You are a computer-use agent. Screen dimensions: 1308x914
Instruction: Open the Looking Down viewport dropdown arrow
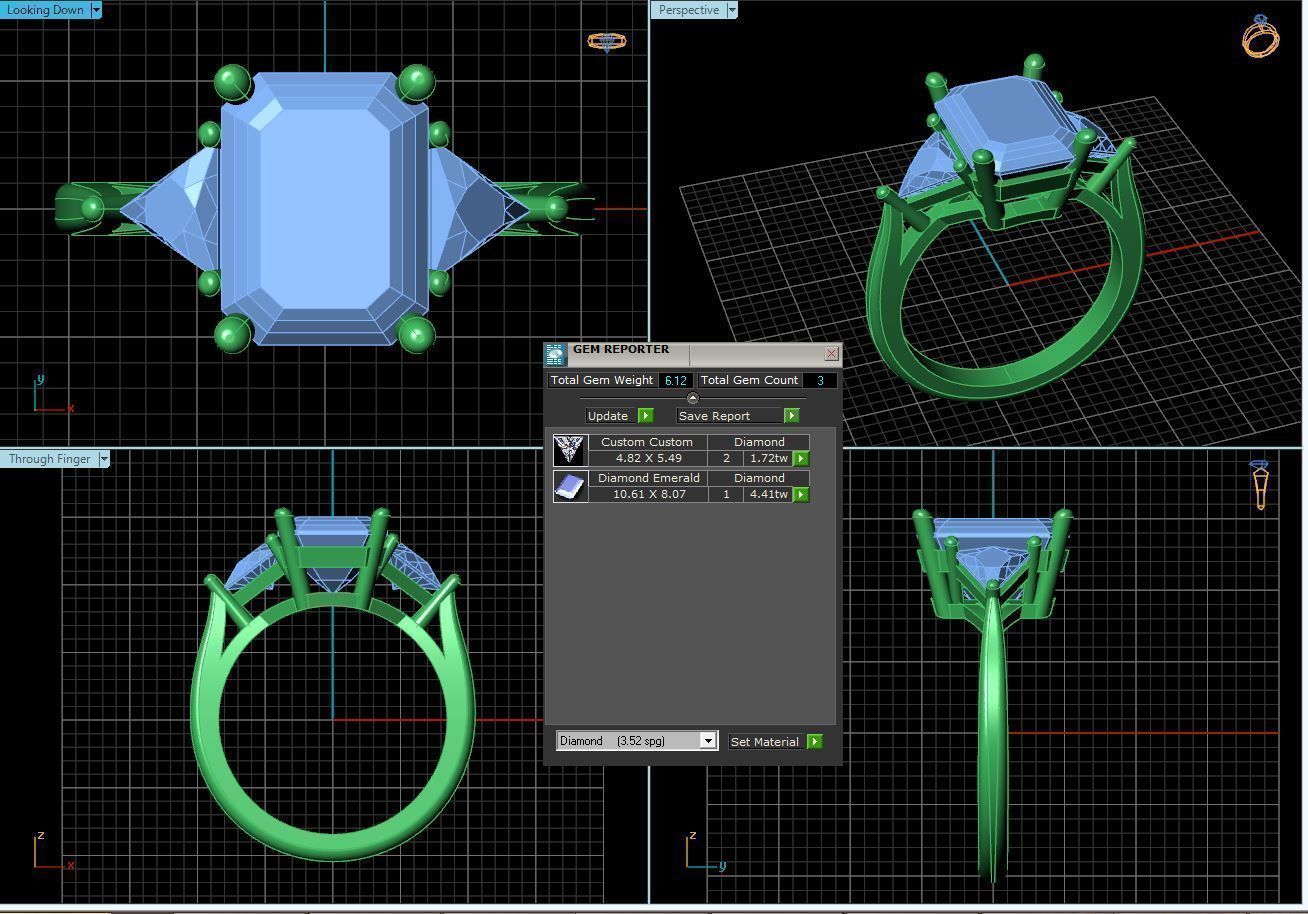[x=96, y=10]
